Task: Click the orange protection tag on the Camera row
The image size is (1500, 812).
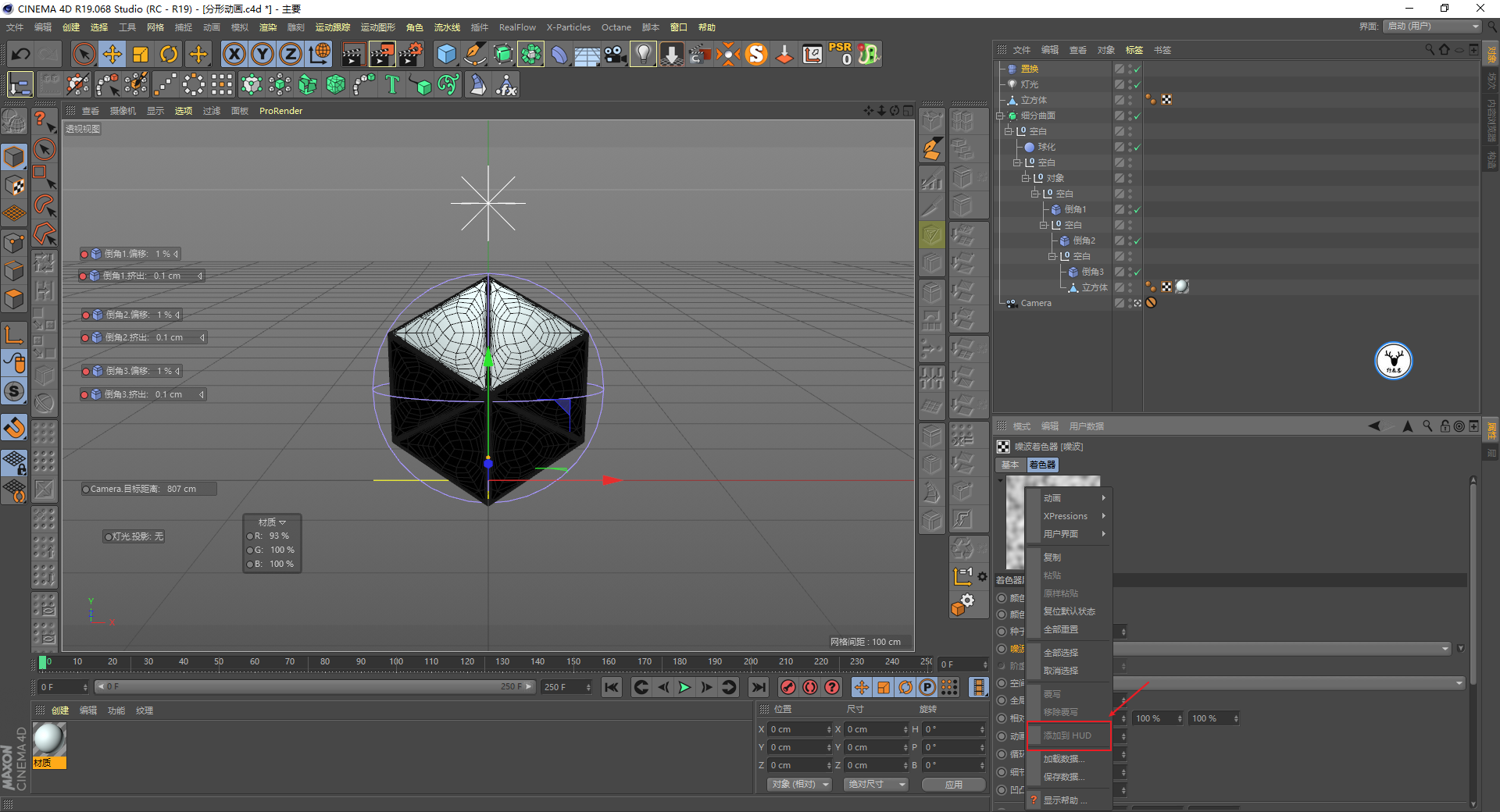Action: (1151, 302)
